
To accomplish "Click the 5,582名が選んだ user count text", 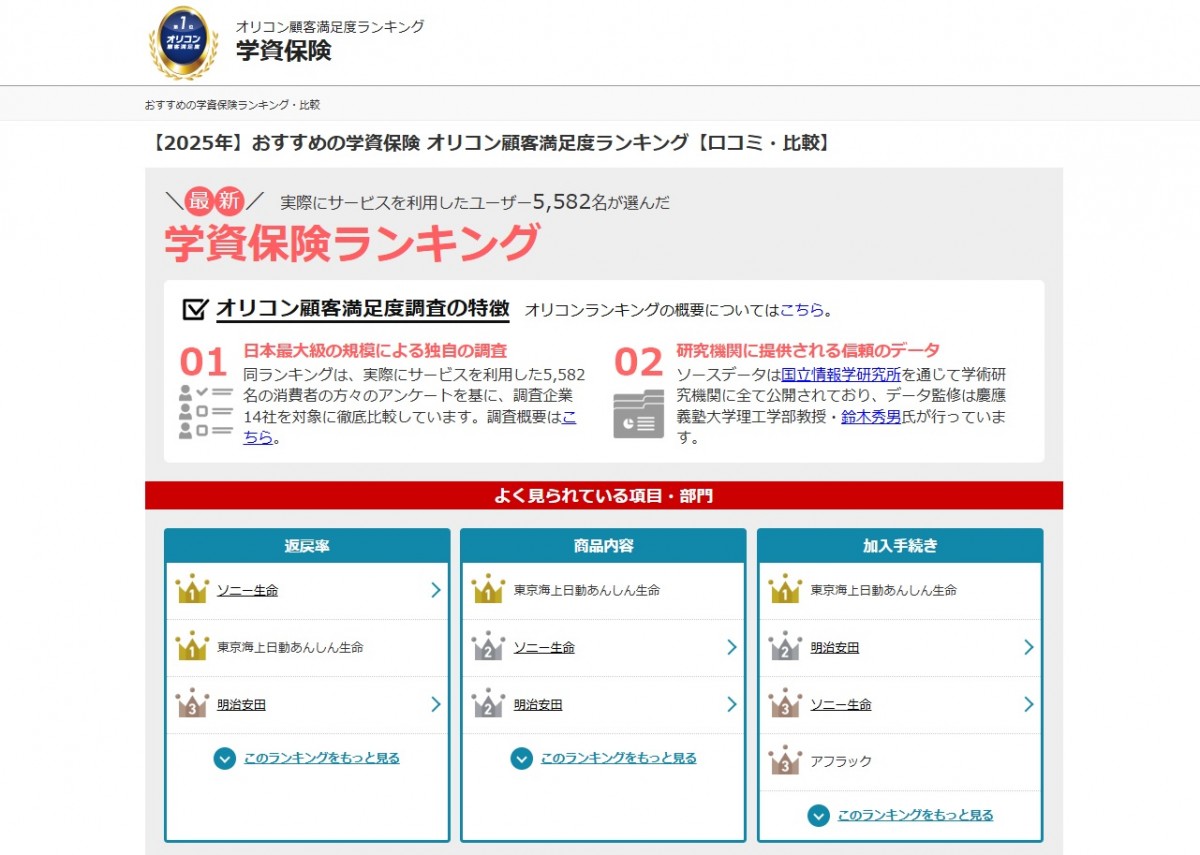I will (x=601, y=202).
